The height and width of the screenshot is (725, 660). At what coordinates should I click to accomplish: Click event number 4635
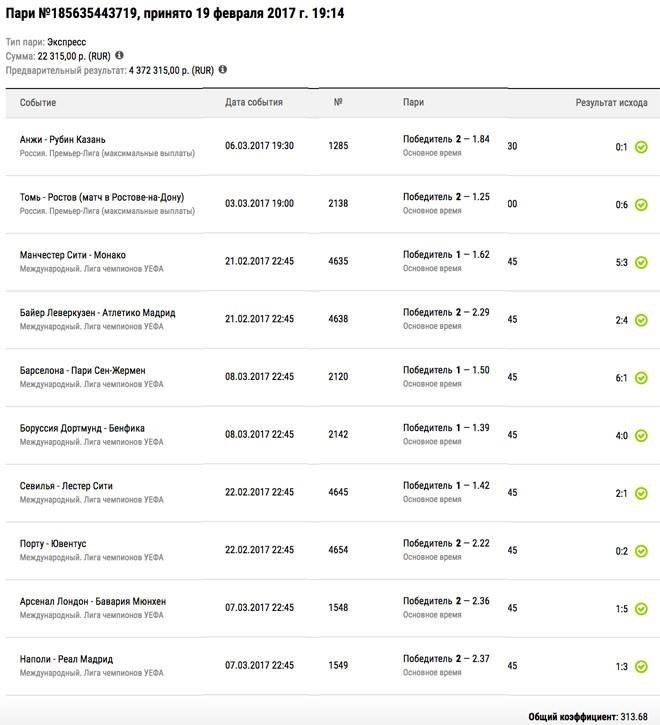pyautogui.click(x=338, y=261)
